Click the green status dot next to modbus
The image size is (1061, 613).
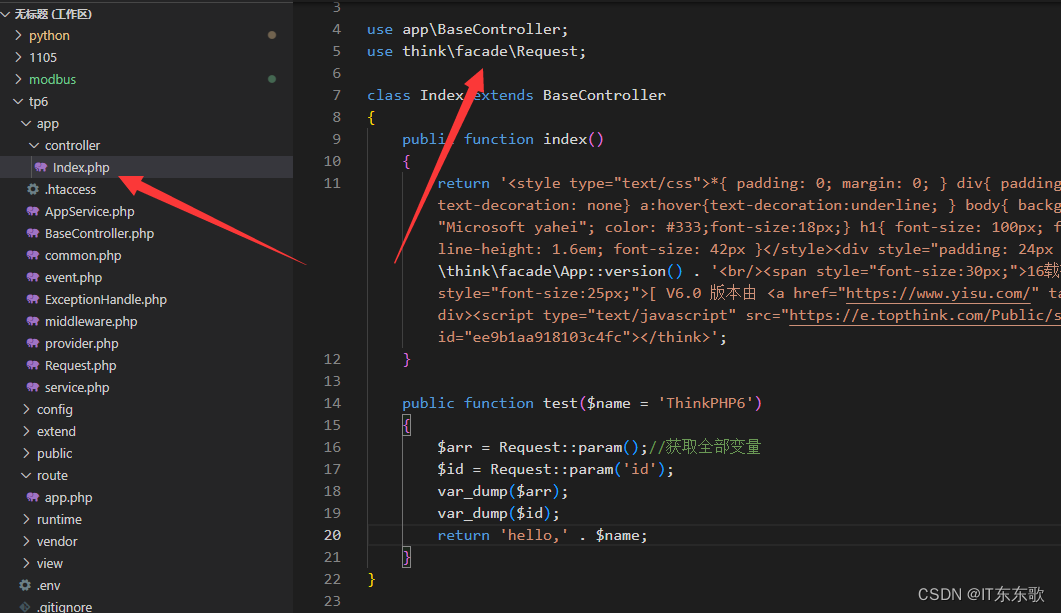click(x=272, y=79)
